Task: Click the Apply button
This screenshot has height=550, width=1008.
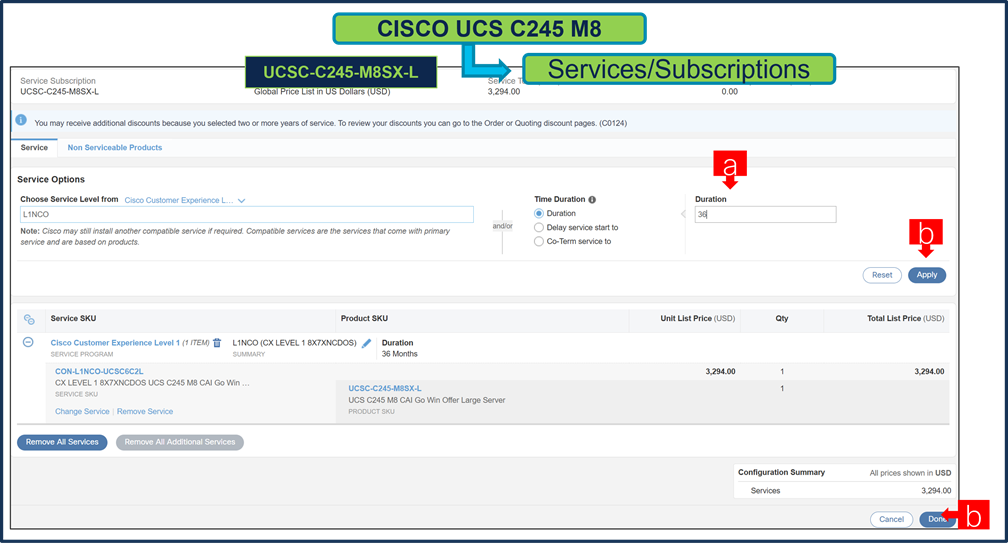Action: click(x=926, y=275)
